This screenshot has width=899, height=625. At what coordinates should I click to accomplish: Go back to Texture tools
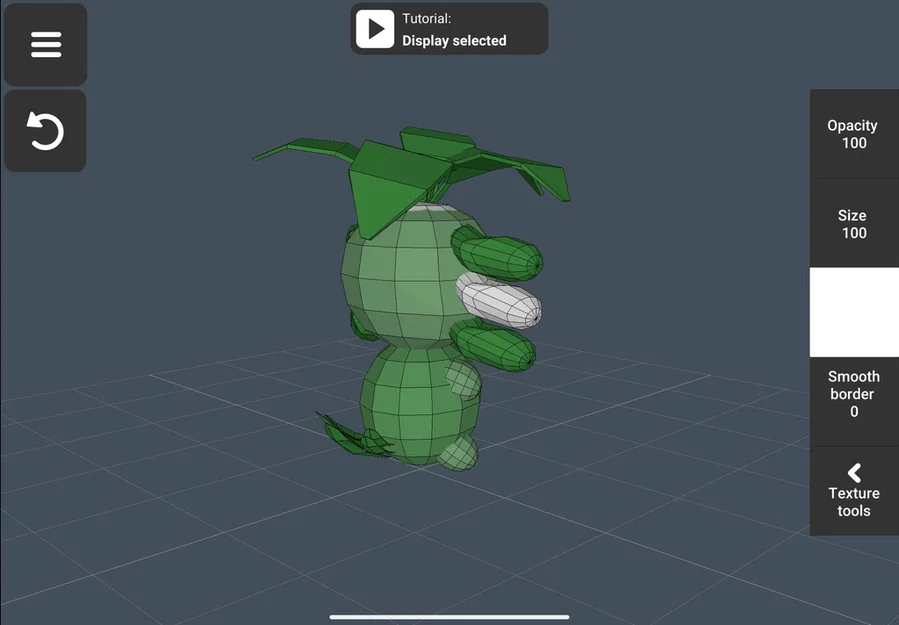854,491
